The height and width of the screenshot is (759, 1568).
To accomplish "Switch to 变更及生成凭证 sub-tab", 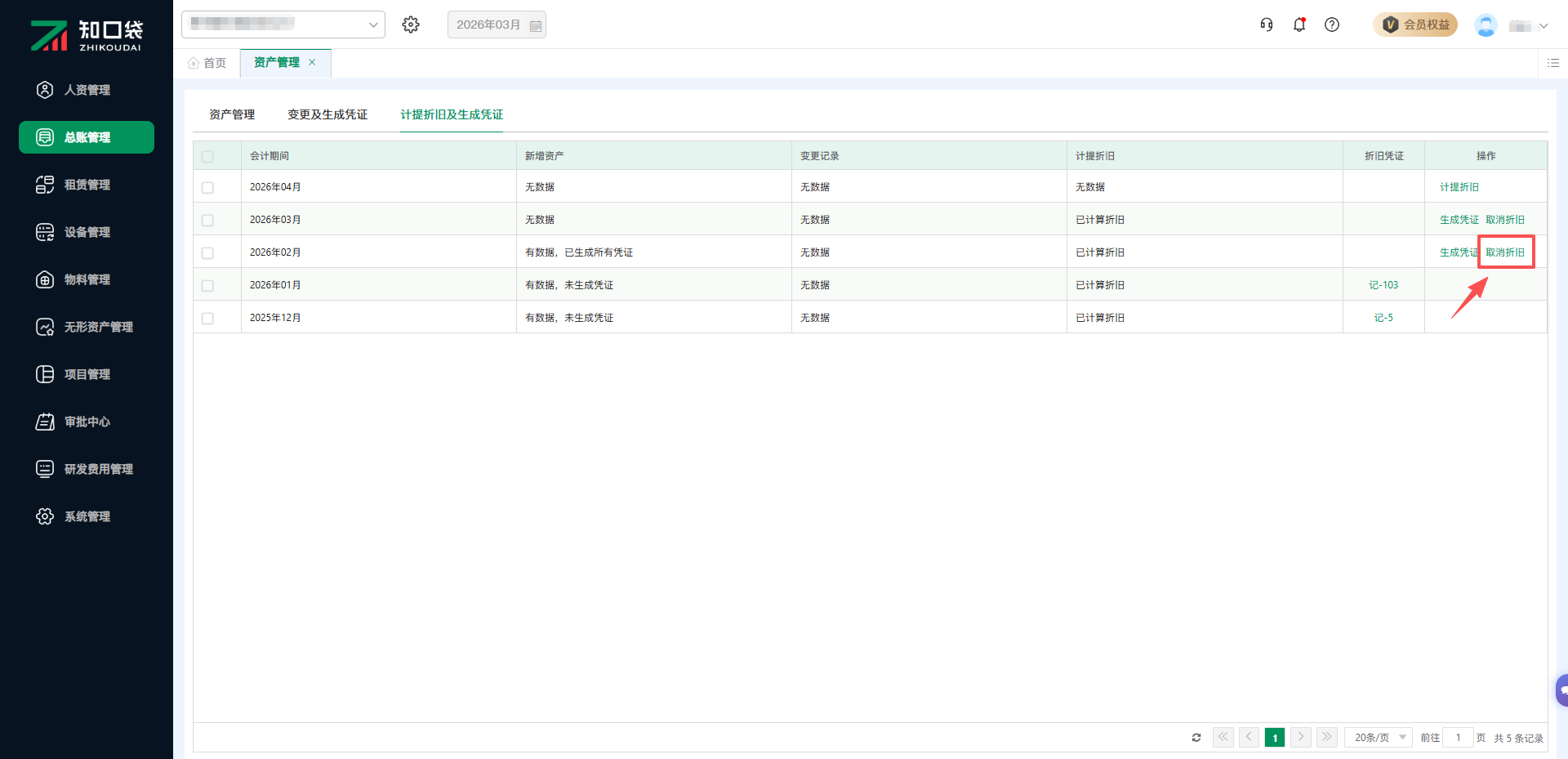I will [x=327, y=114].
